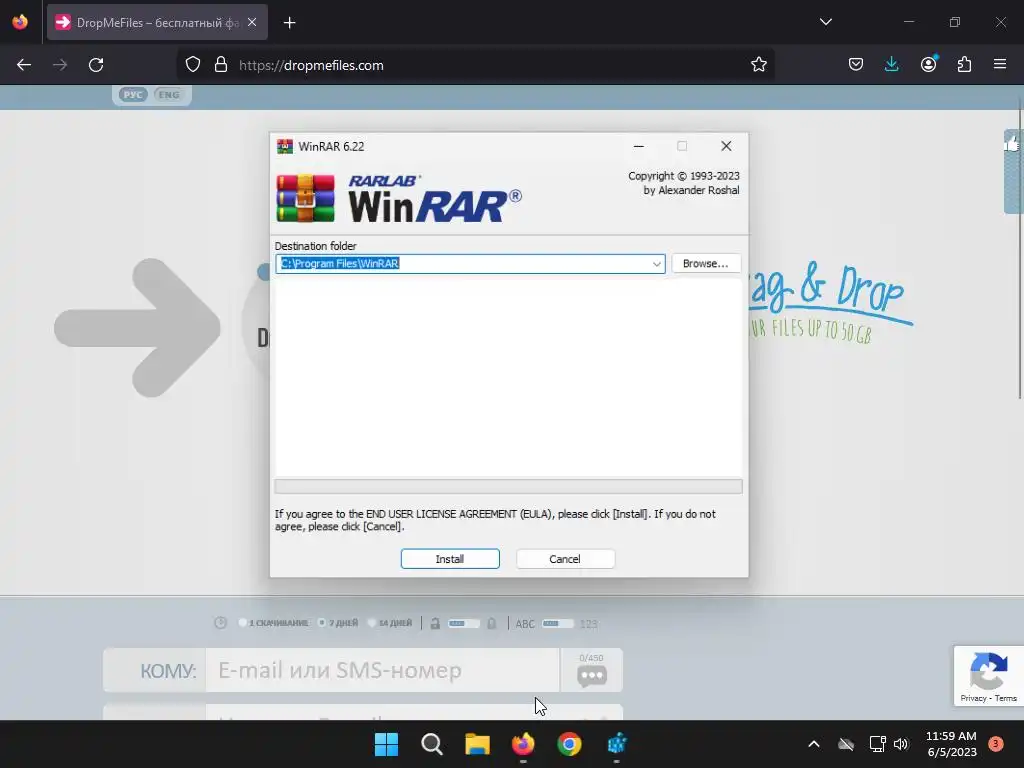1024x768 pixels.
Task: Open tracking protection shield info
Action: click(x=193, y=65)
